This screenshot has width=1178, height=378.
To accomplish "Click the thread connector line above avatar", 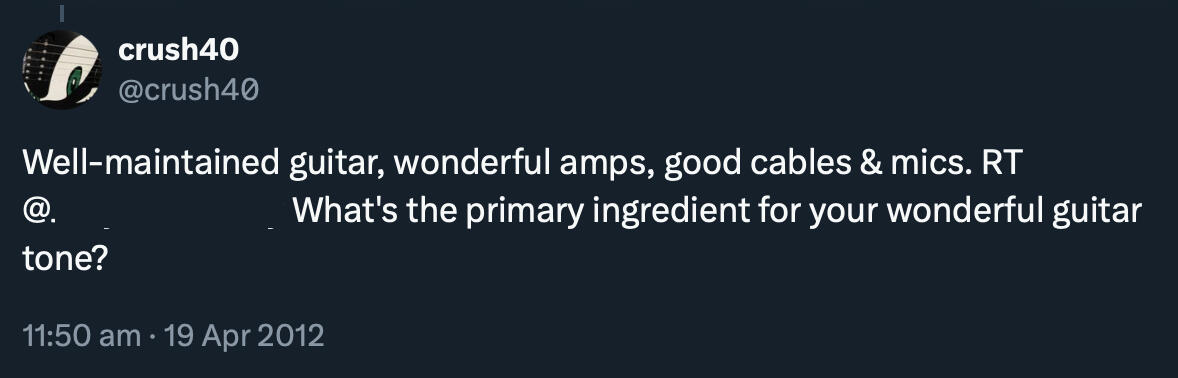I will pyautogui.click(x=62, y=12).
